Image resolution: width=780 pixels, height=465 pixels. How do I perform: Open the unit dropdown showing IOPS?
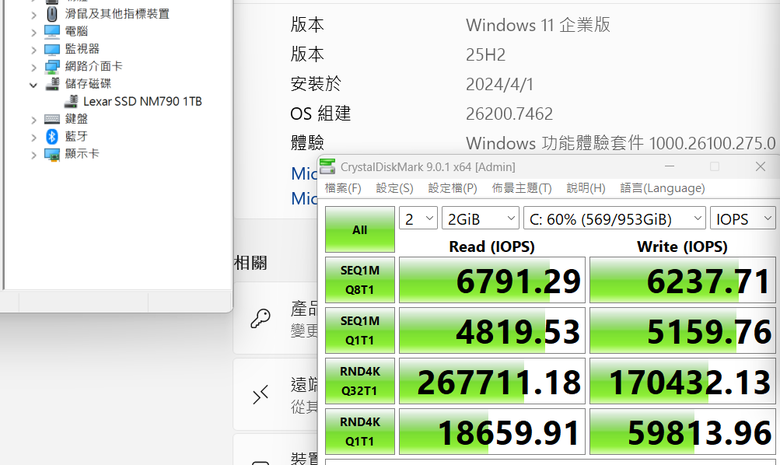743,218
